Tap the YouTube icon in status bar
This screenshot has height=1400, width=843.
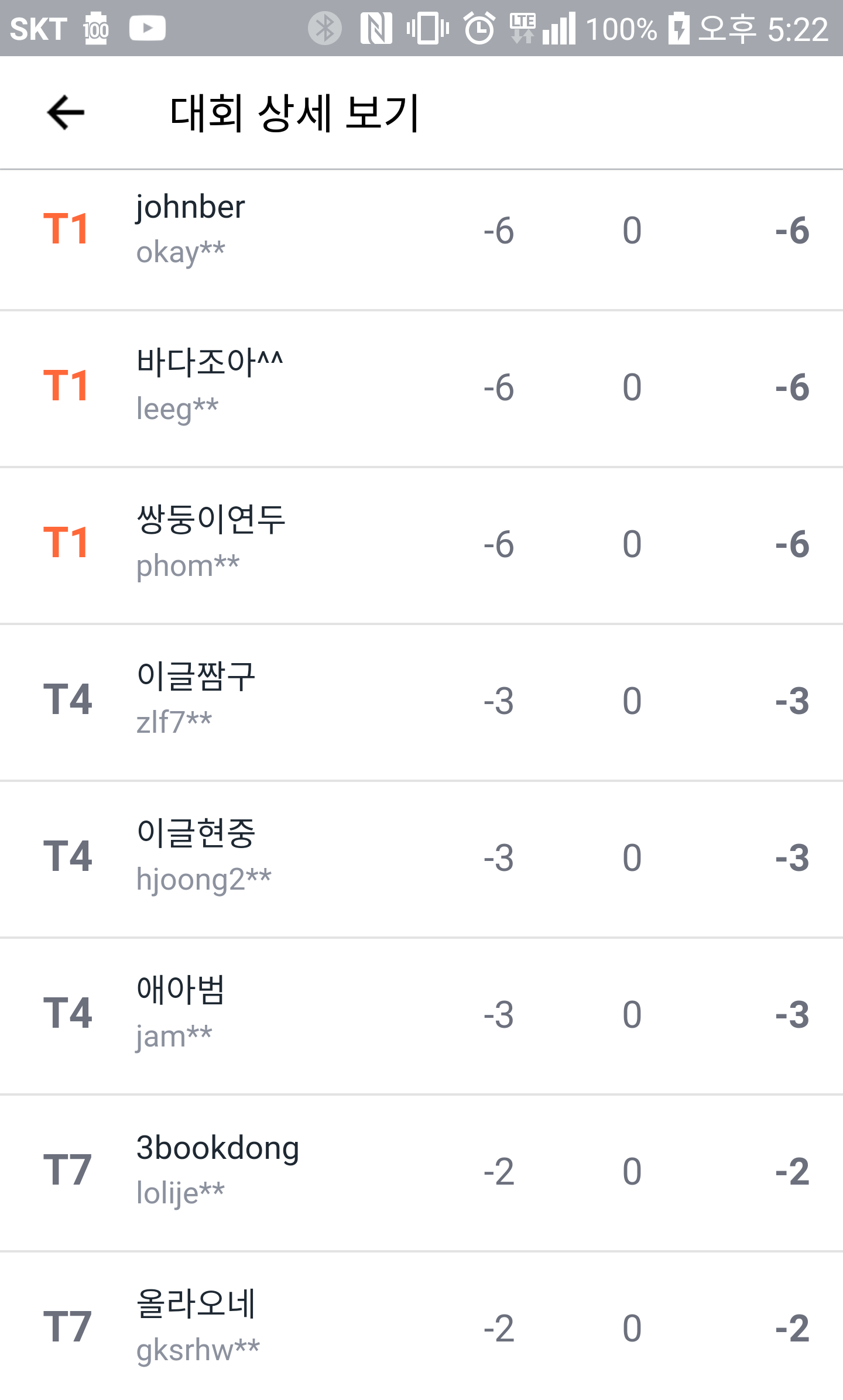pos(147,29)
